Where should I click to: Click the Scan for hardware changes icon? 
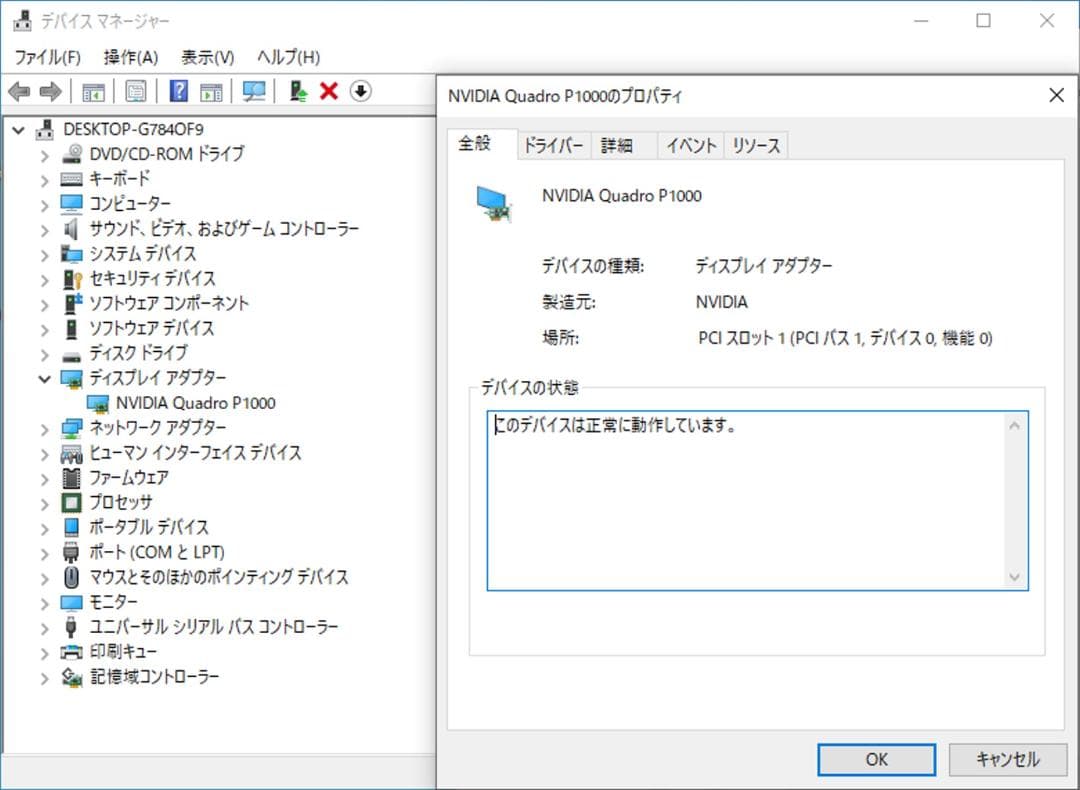coord(253,91)
